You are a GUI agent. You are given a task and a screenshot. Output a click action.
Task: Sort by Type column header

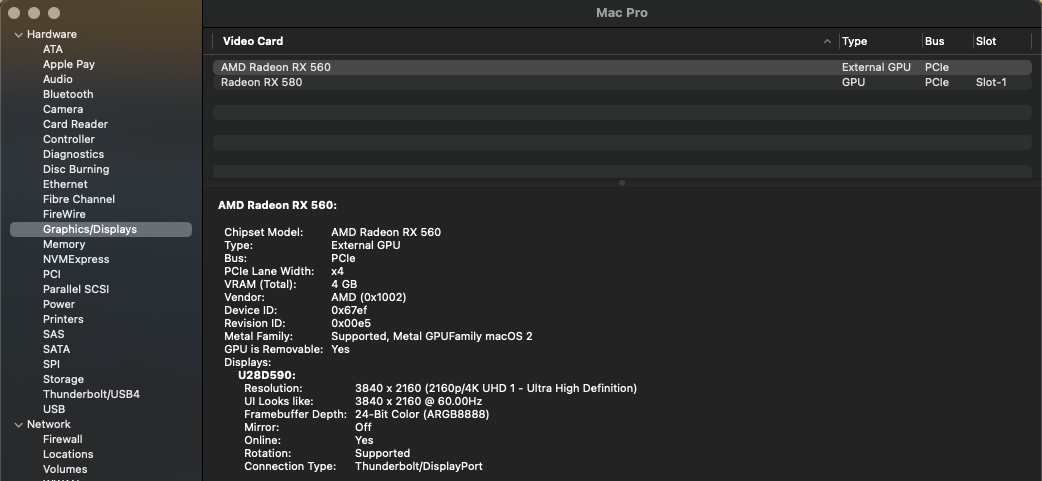pyautogui.click(x=854, y=41)
